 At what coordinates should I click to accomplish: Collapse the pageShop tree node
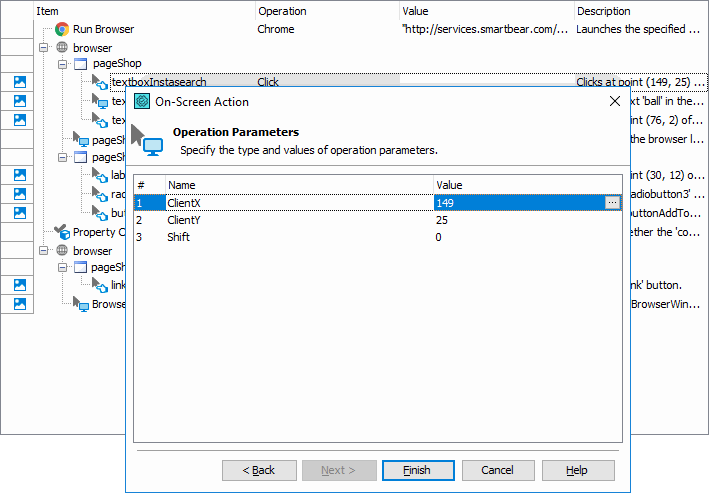(x=62, y=64)
